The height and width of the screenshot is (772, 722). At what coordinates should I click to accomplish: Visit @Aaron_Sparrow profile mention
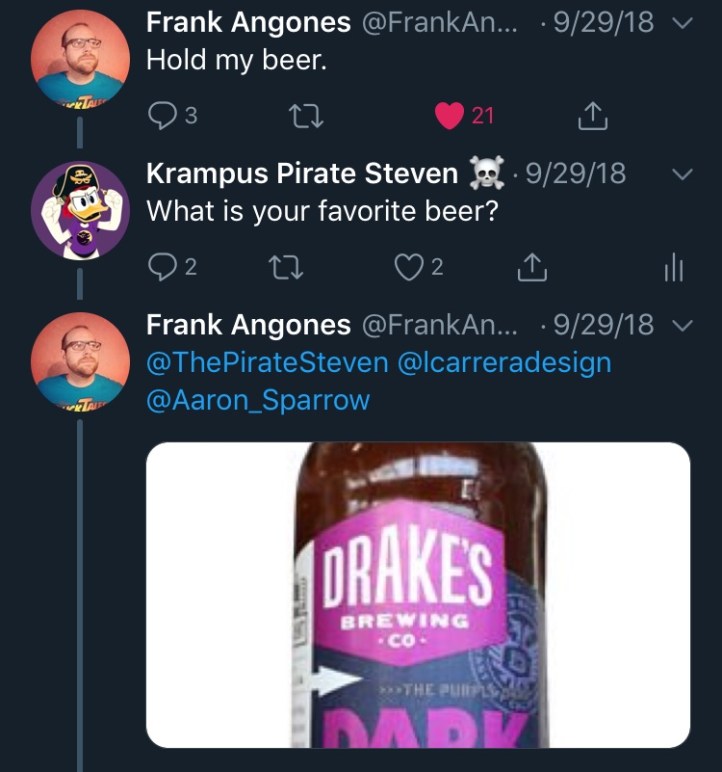[258, 400]
